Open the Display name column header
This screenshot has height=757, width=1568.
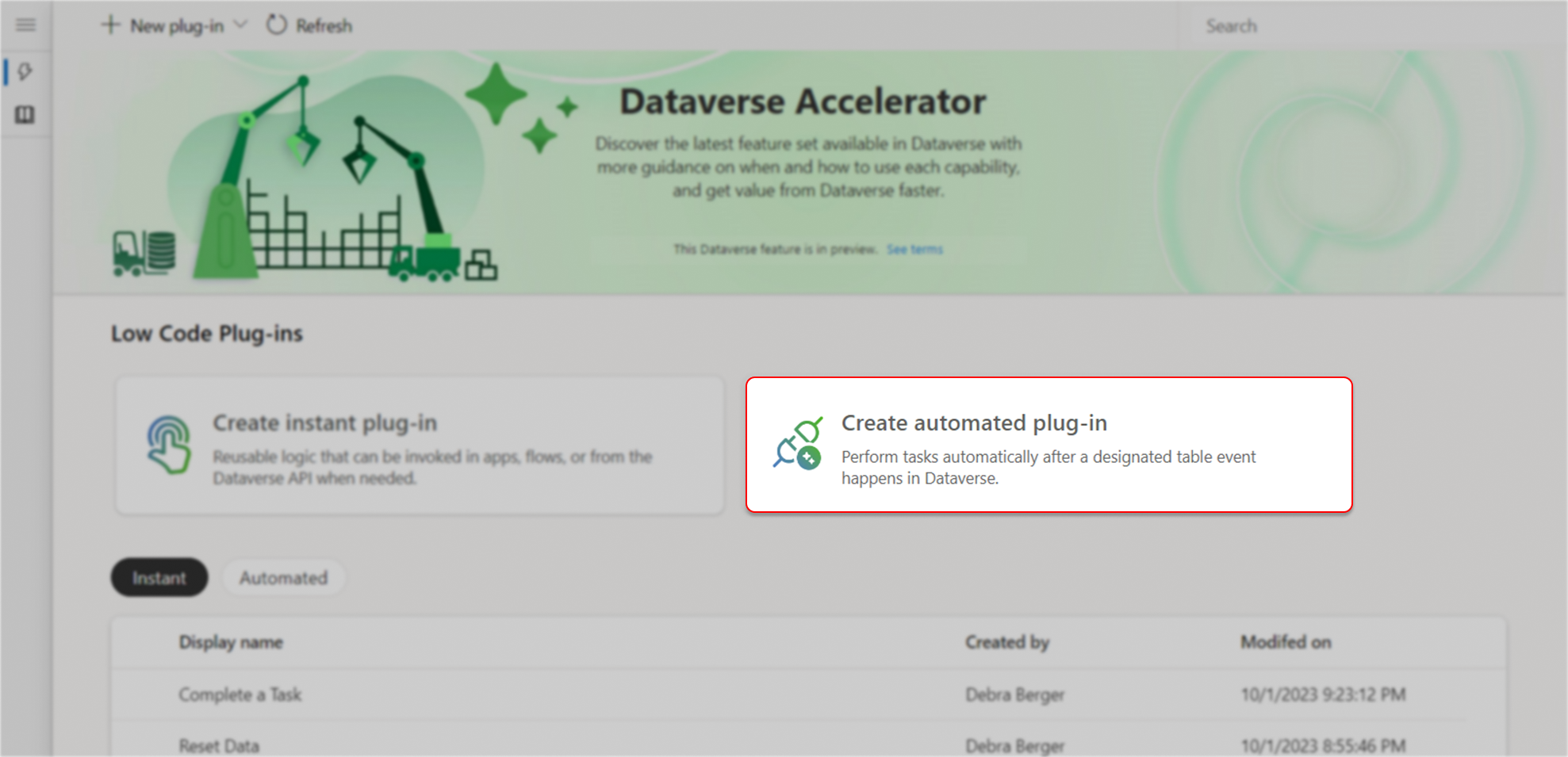[231, 642]
